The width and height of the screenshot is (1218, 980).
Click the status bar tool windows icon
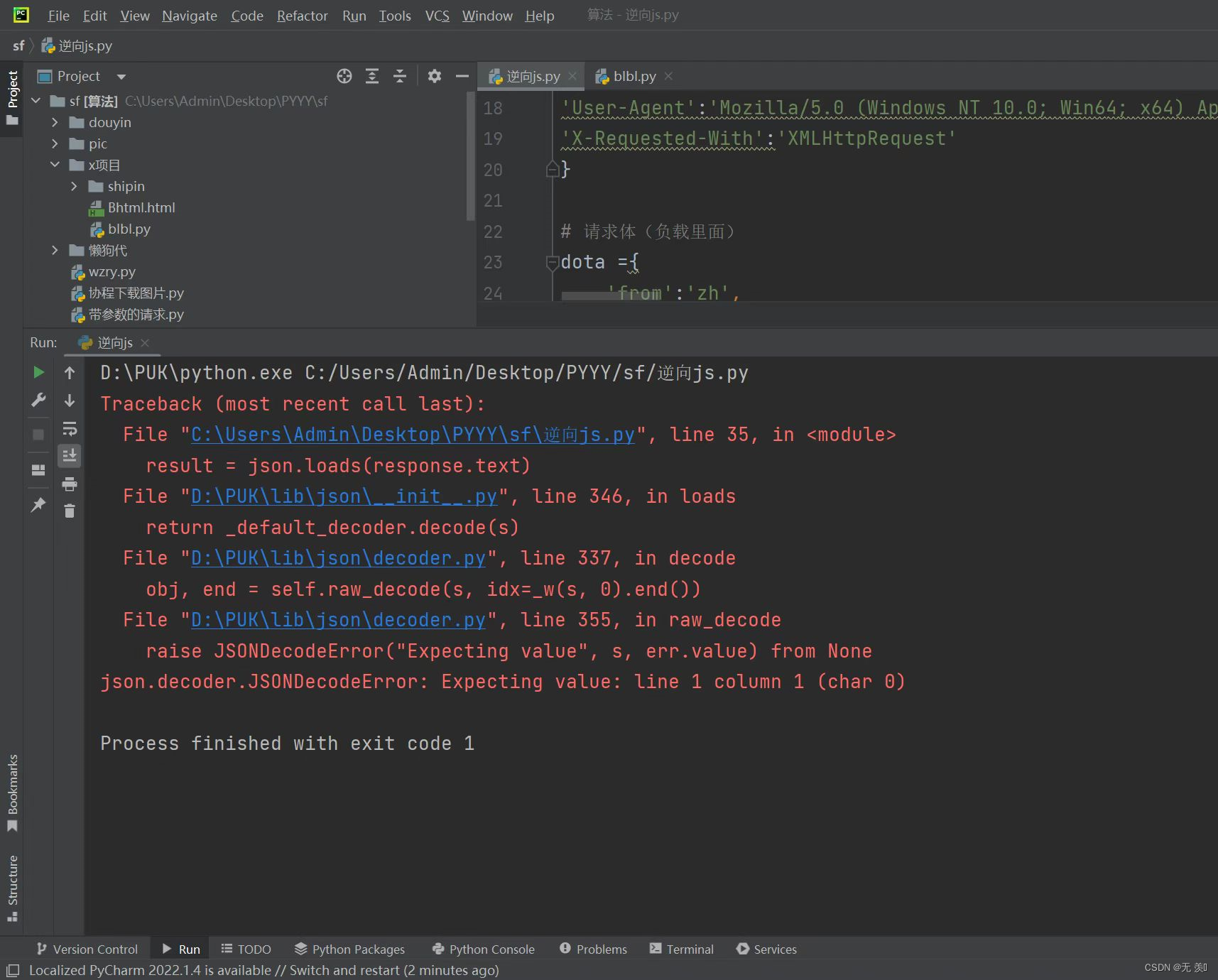pyautogui.click(x=13, y=970)
